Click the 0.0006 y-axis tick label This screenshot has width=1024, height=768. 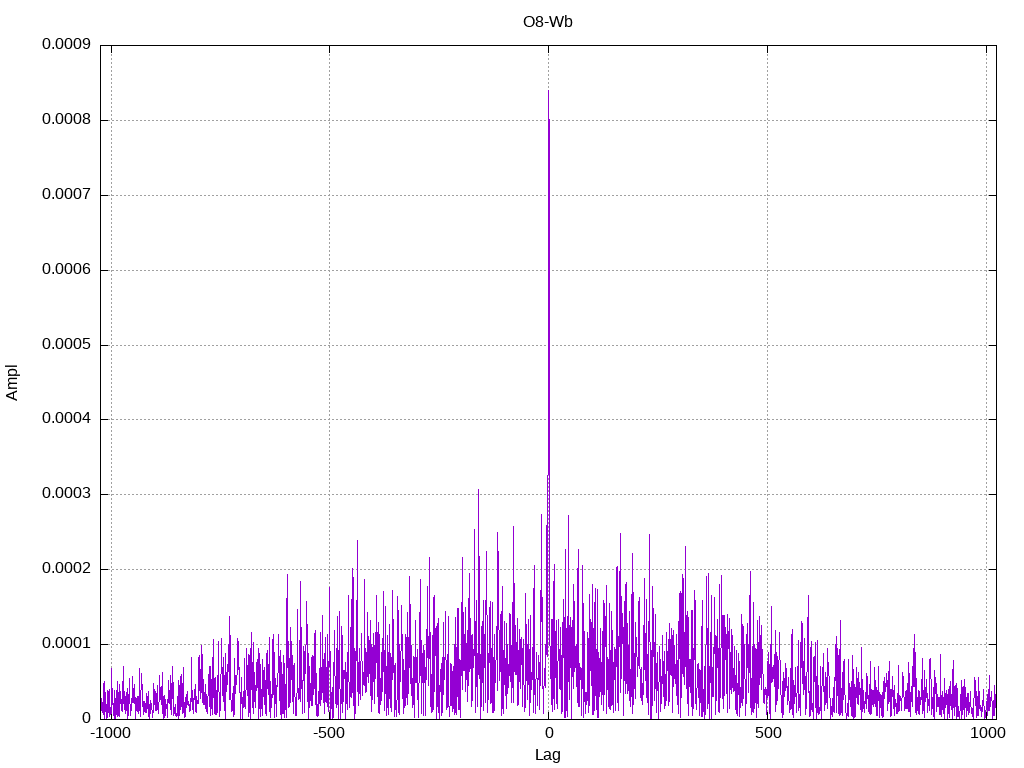tap(66, 270)
